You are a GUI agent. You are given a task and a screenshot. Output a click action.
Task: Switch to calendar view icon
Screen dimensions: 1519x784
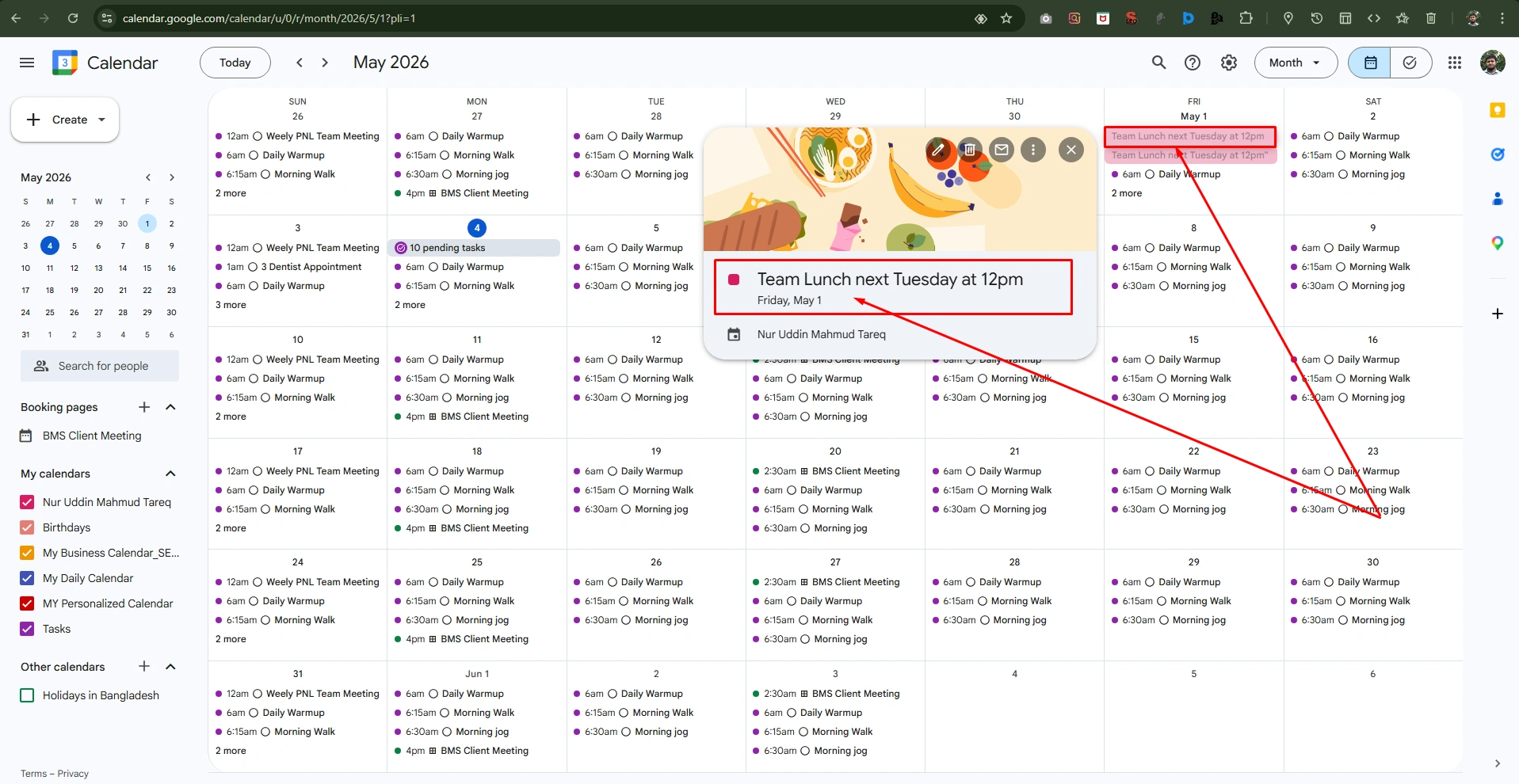1370,63
